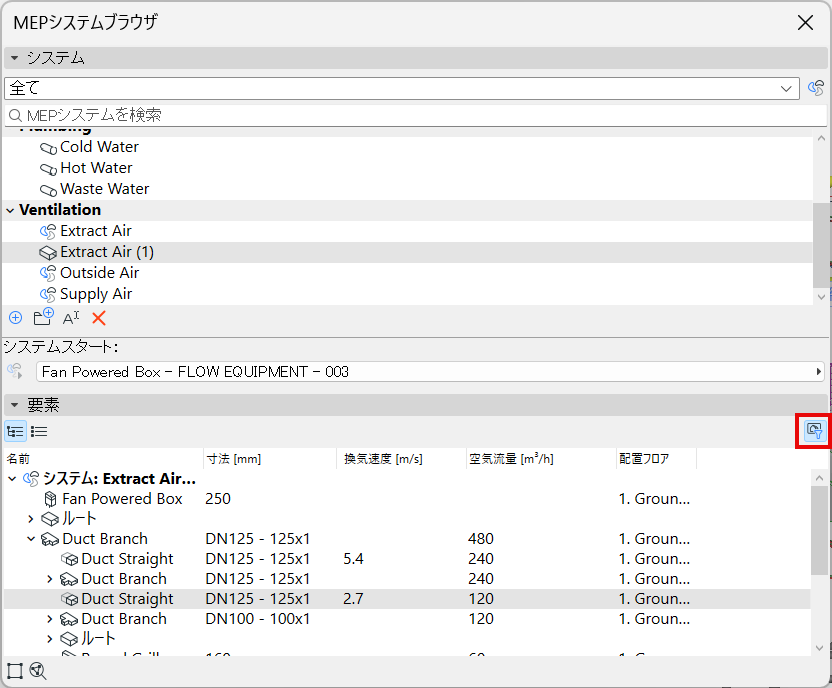Collapse the システム panel section
Viewport: 832px width, 688px height.
[14, 57]
